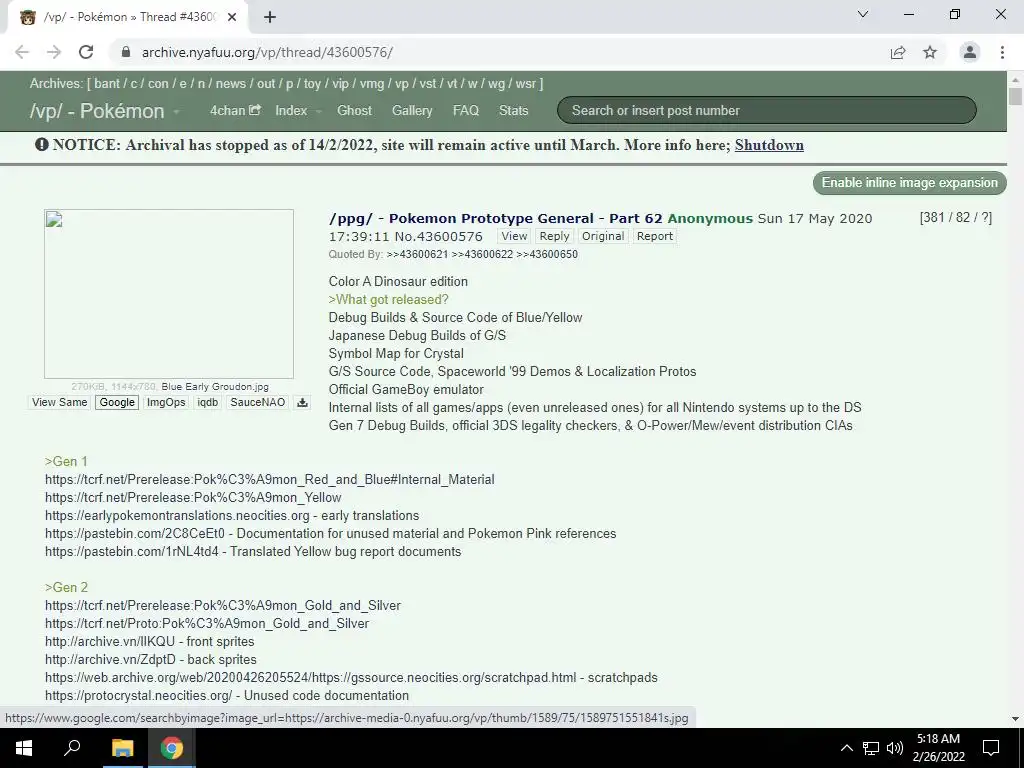This screenshot has width=1024, height=768.
Task: Click the broken image thumbnail
Action: click(168, 294)
